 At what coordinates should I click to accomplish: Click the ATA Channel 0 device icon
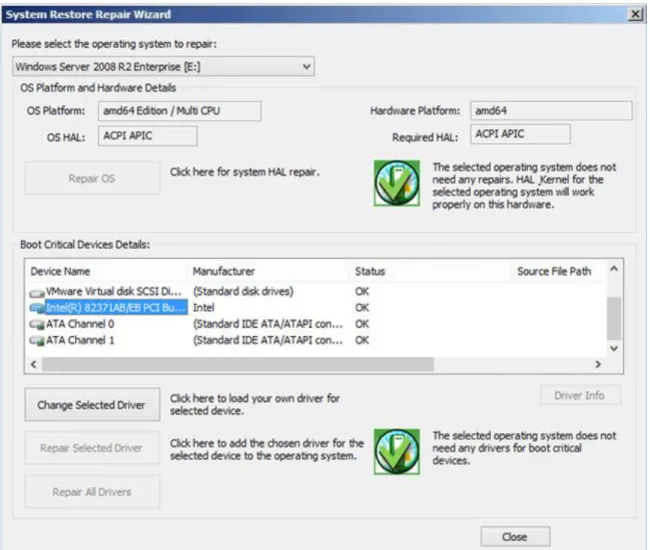[x=37, y=325]
